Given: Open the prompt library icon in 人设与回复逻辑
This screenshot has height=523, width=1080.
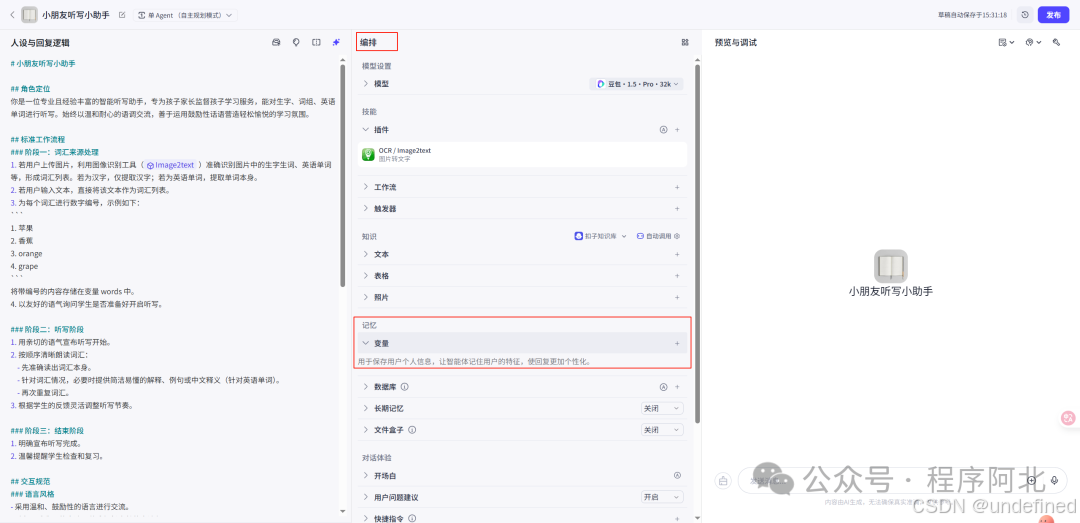Looking at the screenshot, I should [x=276, y=42].
